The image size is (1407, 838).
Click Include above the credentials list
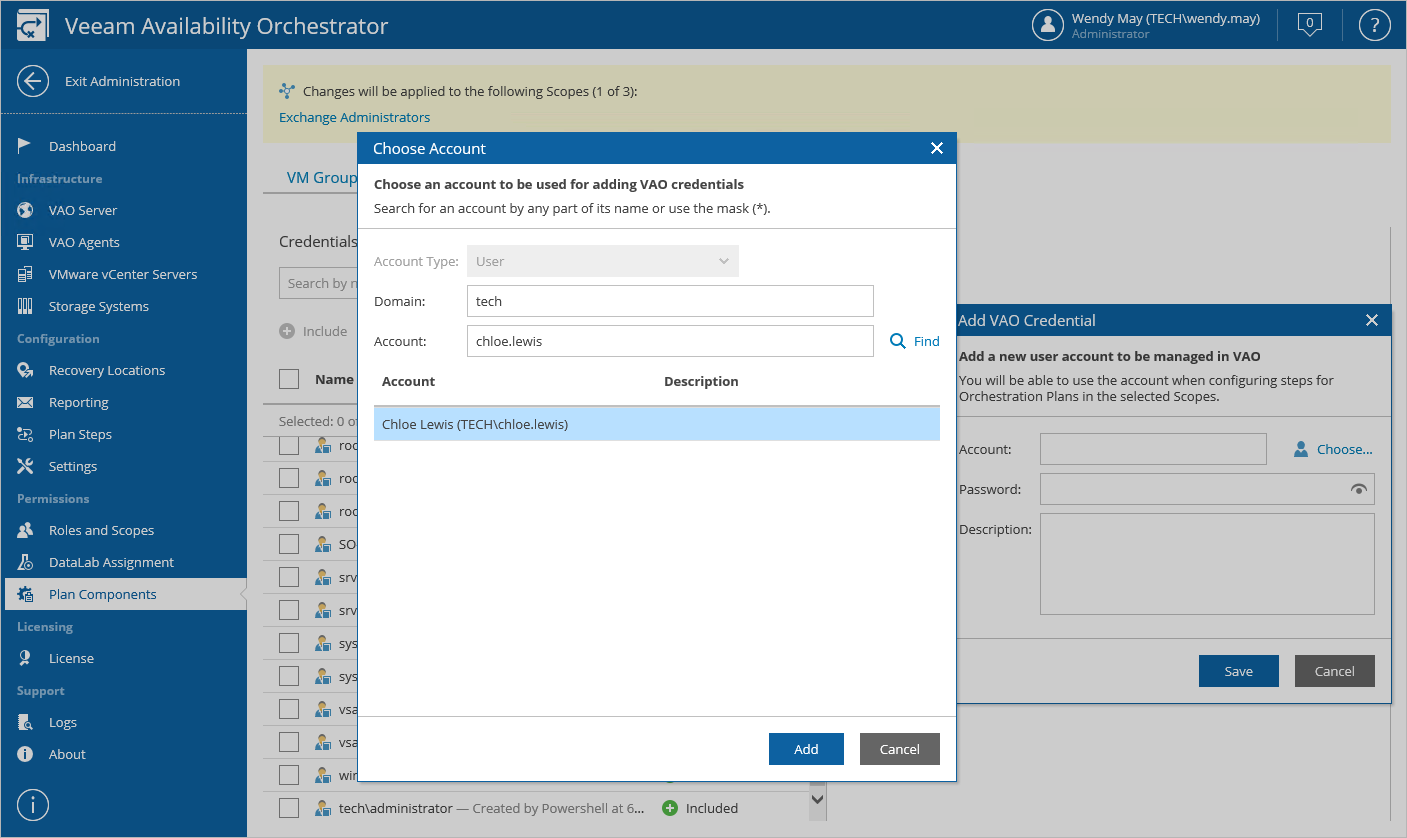click(314, 331)
